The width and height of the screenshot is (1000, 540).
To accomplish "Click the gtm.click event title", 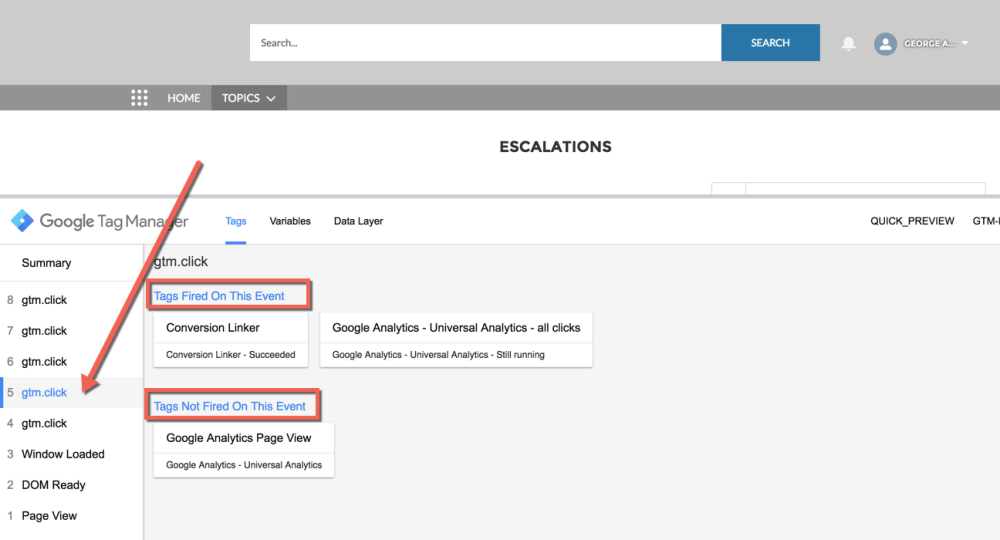I will [x=181, y=261].
